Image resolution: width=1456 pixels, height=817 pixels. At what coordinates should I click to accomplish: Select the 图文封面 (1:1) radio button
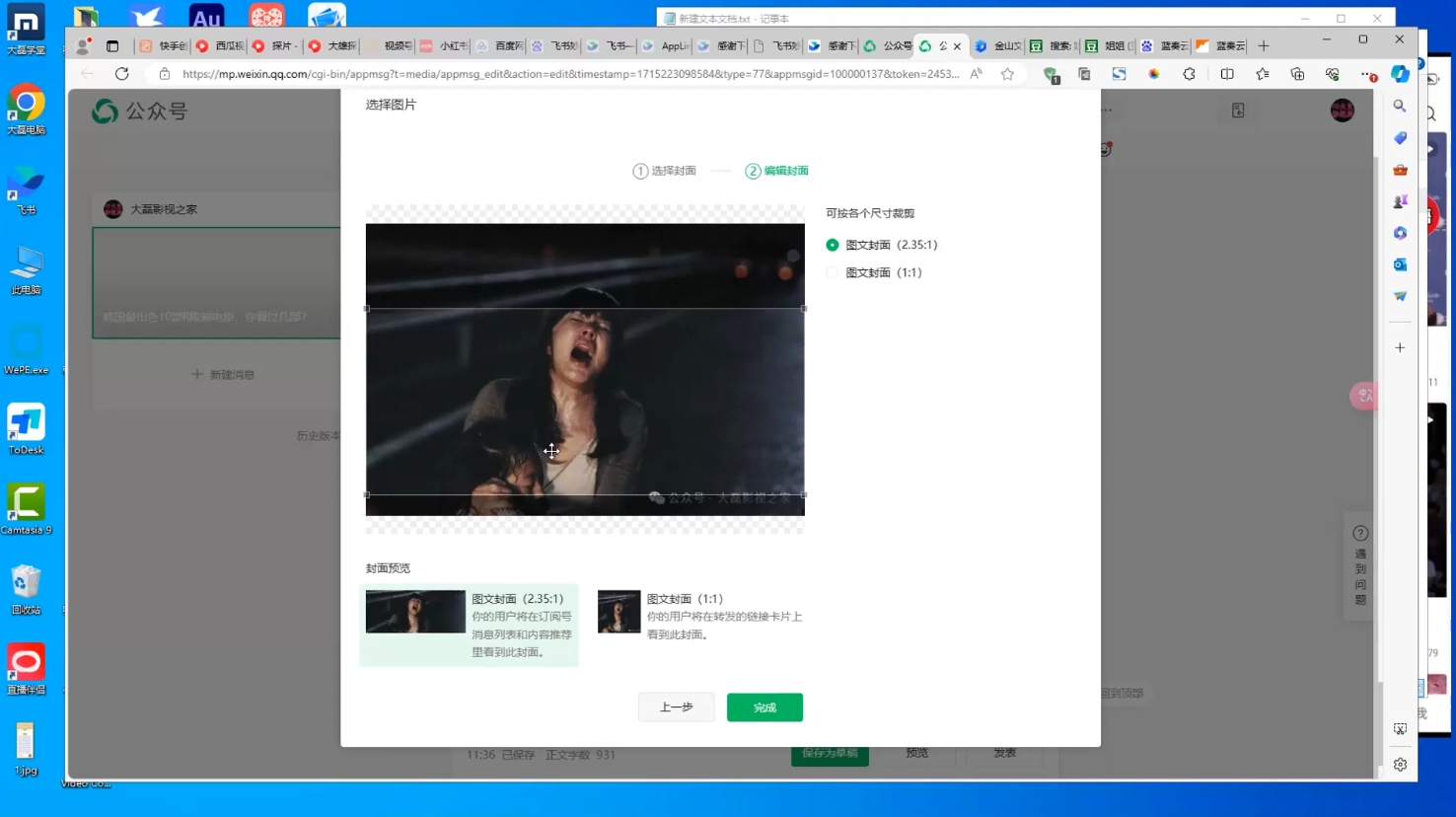pyautogui.click(x=832, y=272)
